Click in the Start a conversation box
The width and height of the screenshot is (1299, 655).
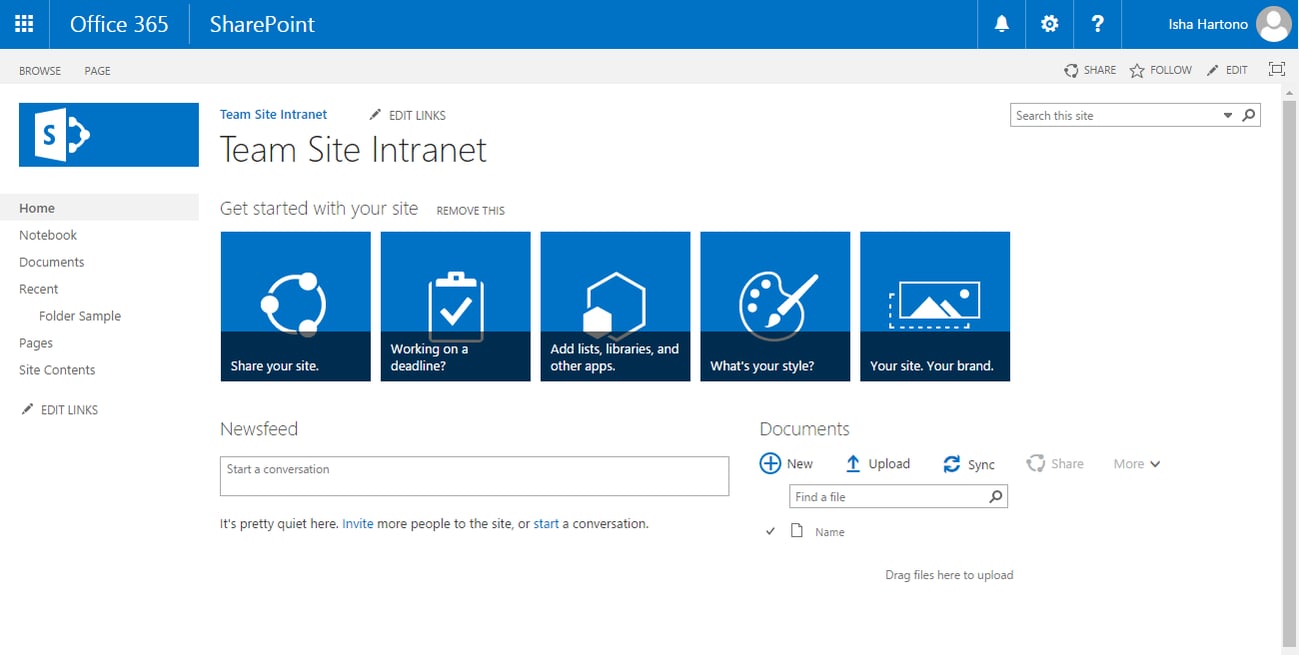pyautogui.click(x=475, y=476)
